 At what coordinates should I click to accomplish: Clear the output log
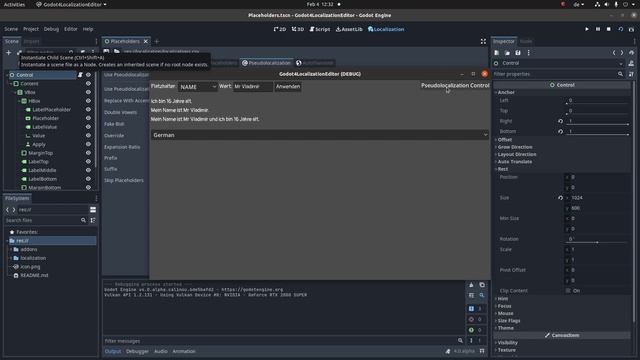tap(471, 285)
